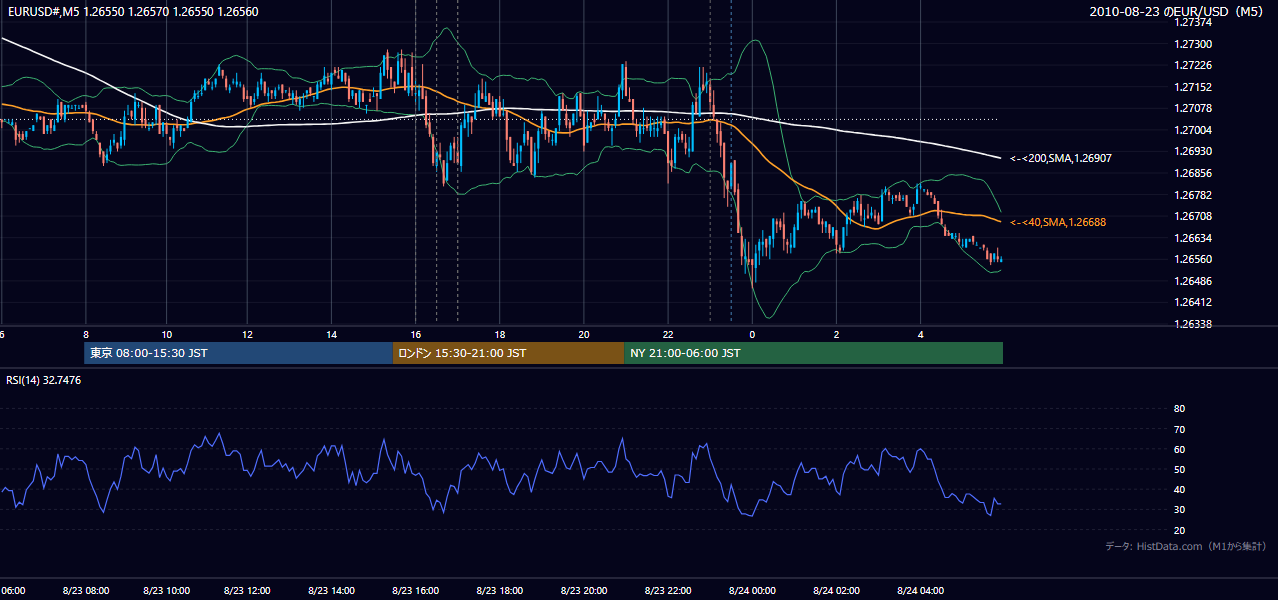Click the 2010-08-23 のEUR/USD (M5) caption
Image resolution: width=1278 pixels, height=600 pixels.
tap(1177, 12)
